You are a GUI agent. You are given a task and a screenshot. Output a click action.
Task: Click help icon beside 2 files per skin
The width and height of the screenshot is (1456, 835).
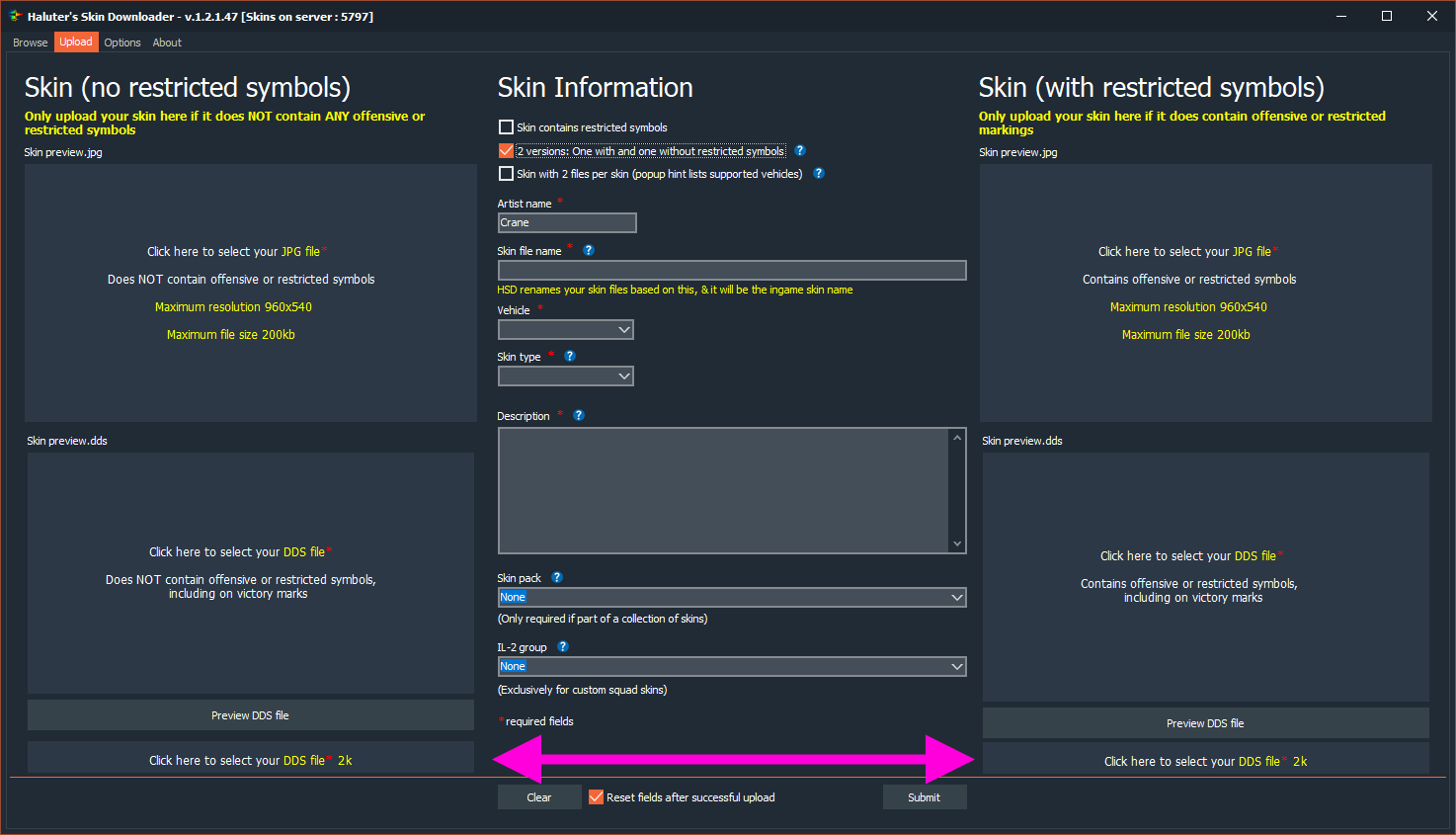(x=818, y=173)
